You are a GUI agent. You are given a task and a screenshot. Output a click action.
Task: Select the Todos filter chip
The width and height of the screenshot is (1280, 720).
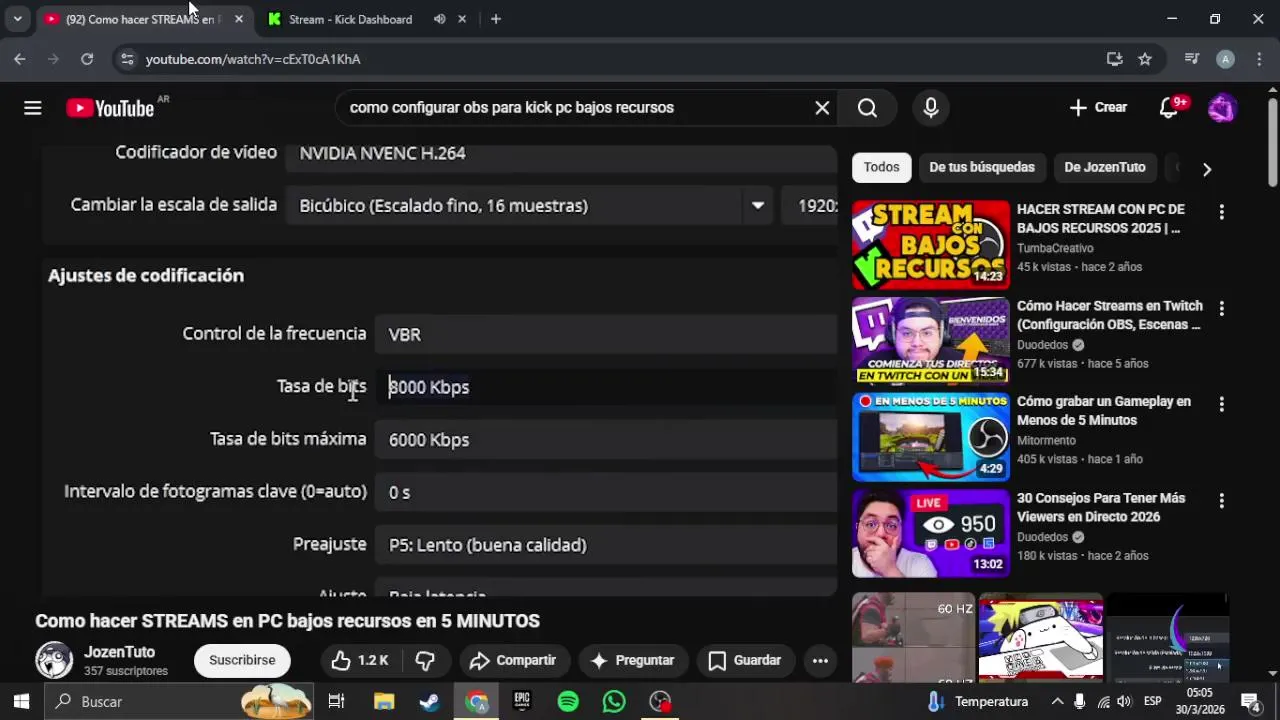[x=881, y=167]
